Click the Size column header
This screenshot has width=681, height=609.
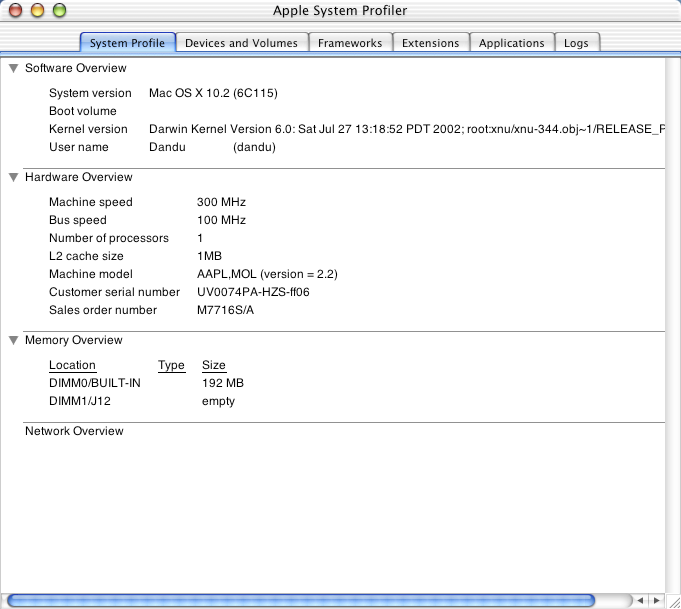point(214,365)
